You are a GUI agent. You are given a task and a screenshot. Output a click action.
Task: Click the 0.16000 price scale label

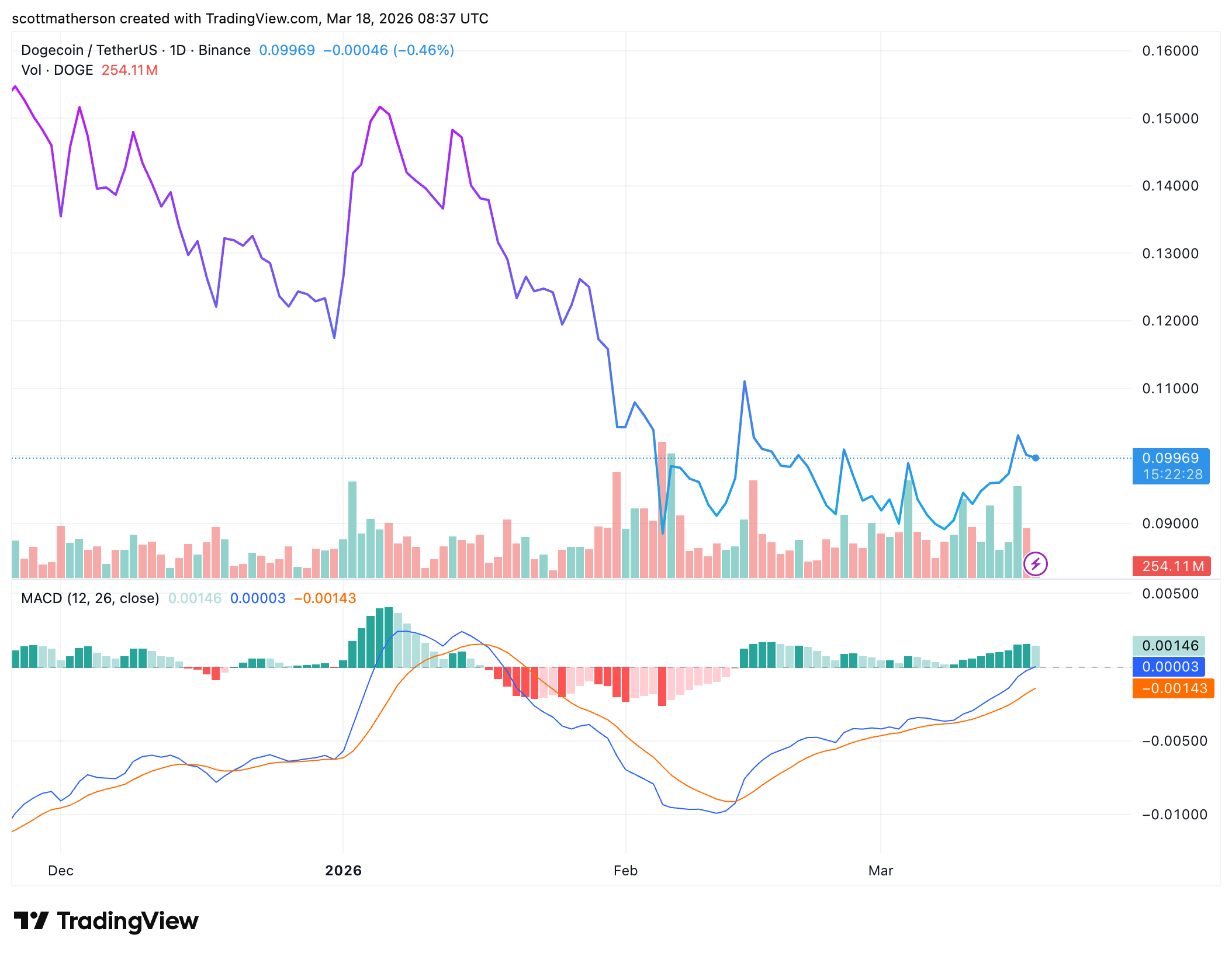point(1170,51)
